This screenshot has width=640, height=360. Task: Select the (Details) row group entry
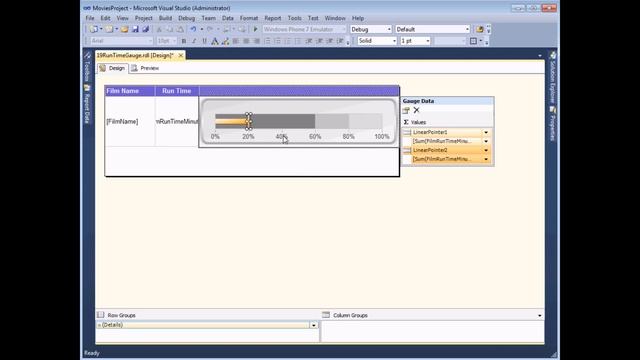tap(203, 325)
